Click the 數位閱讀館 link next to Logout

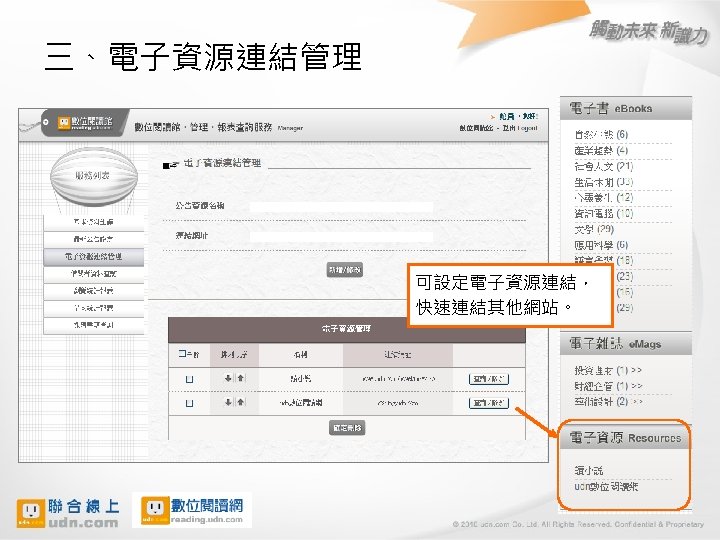(x=476, y=128)
